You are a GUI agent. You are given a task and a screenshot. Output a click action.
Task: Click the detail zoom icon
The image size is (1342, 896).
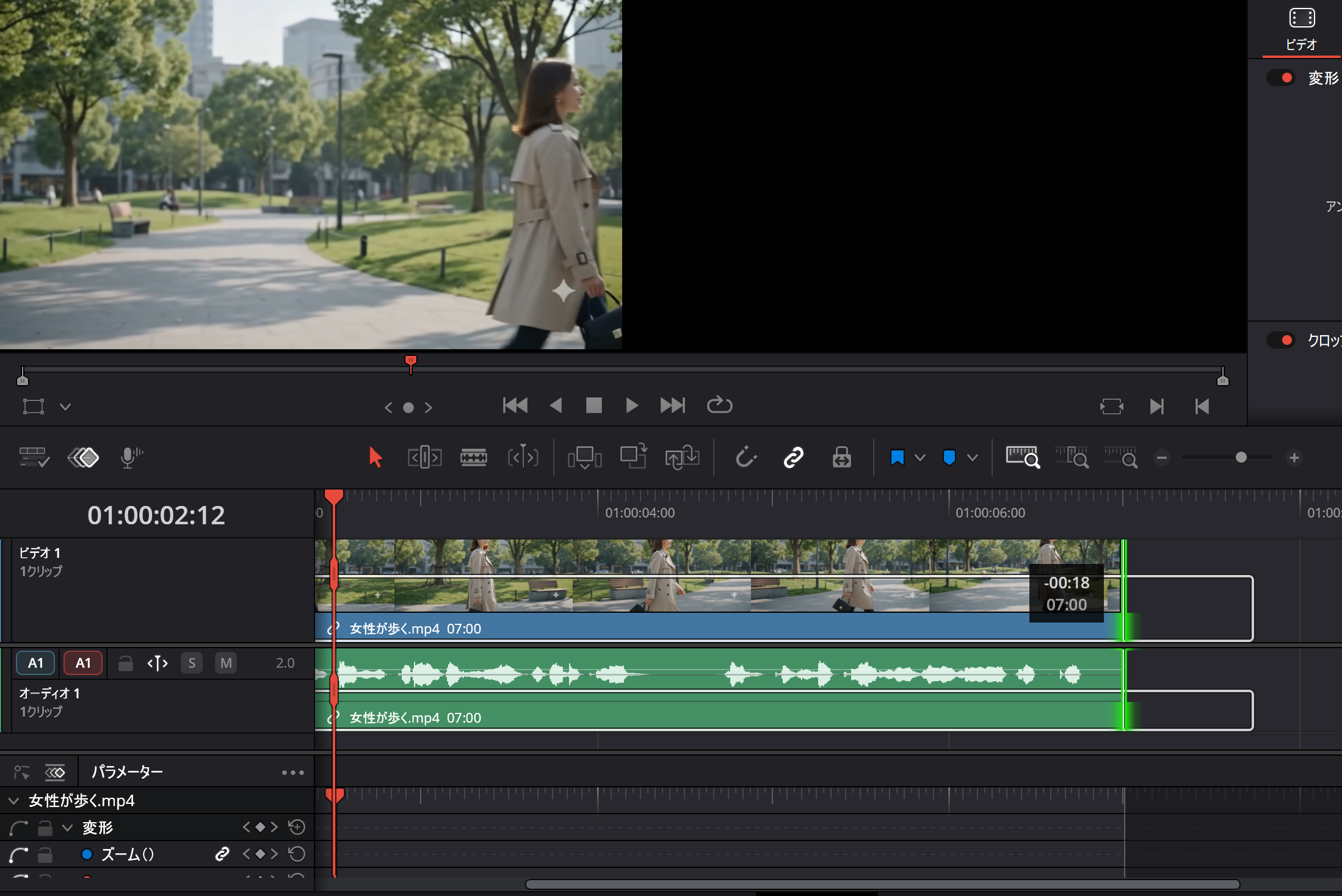coord(1072,457)
